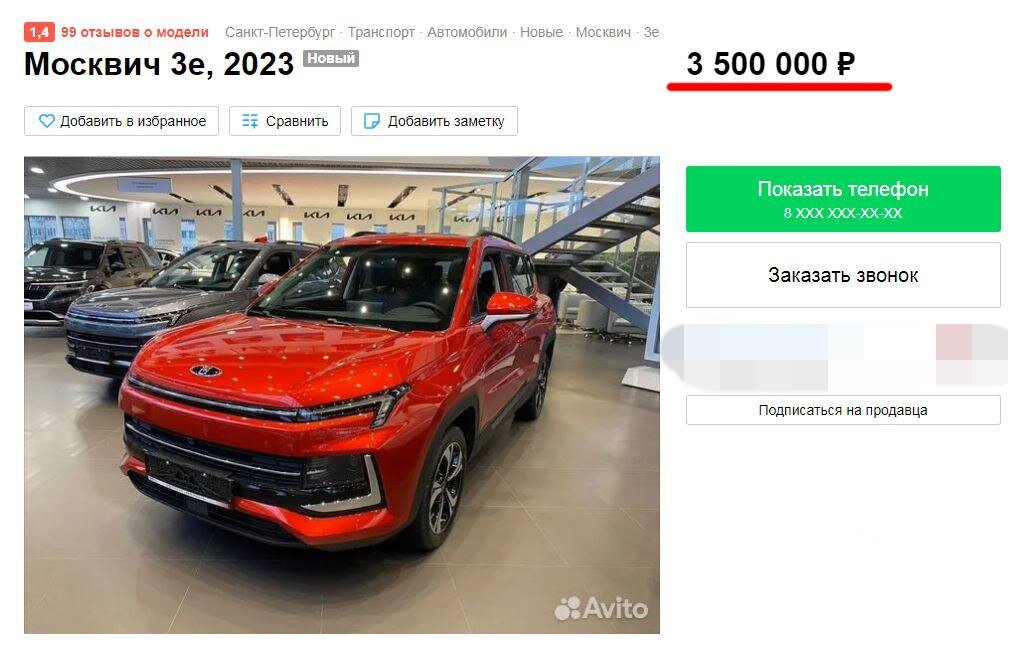Click the compare list icon
The image size is (1026, 646).
250,121
